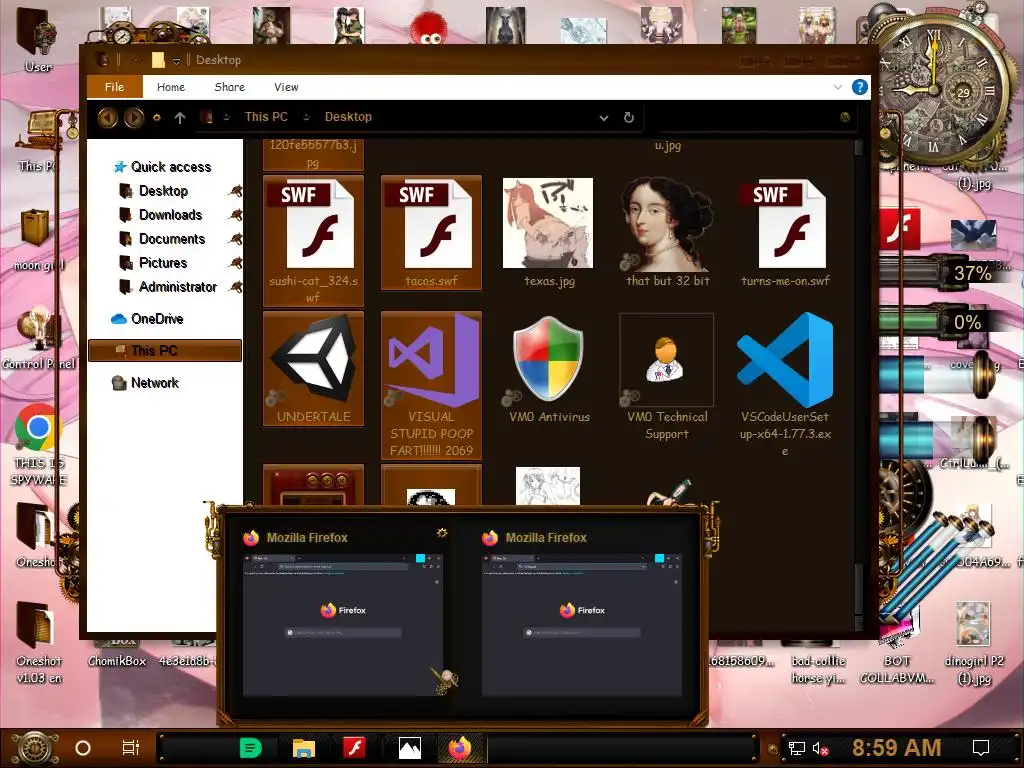
Task: Select This PC in the navigation pane
Action: click(x=165, y=351)
